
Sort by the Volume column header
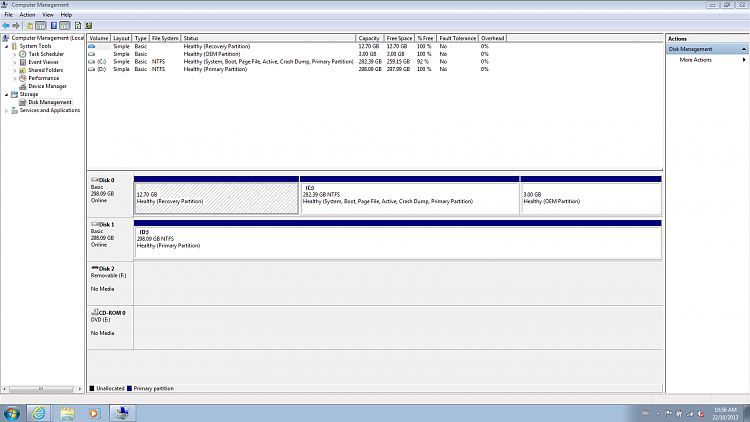pos(99,38)
